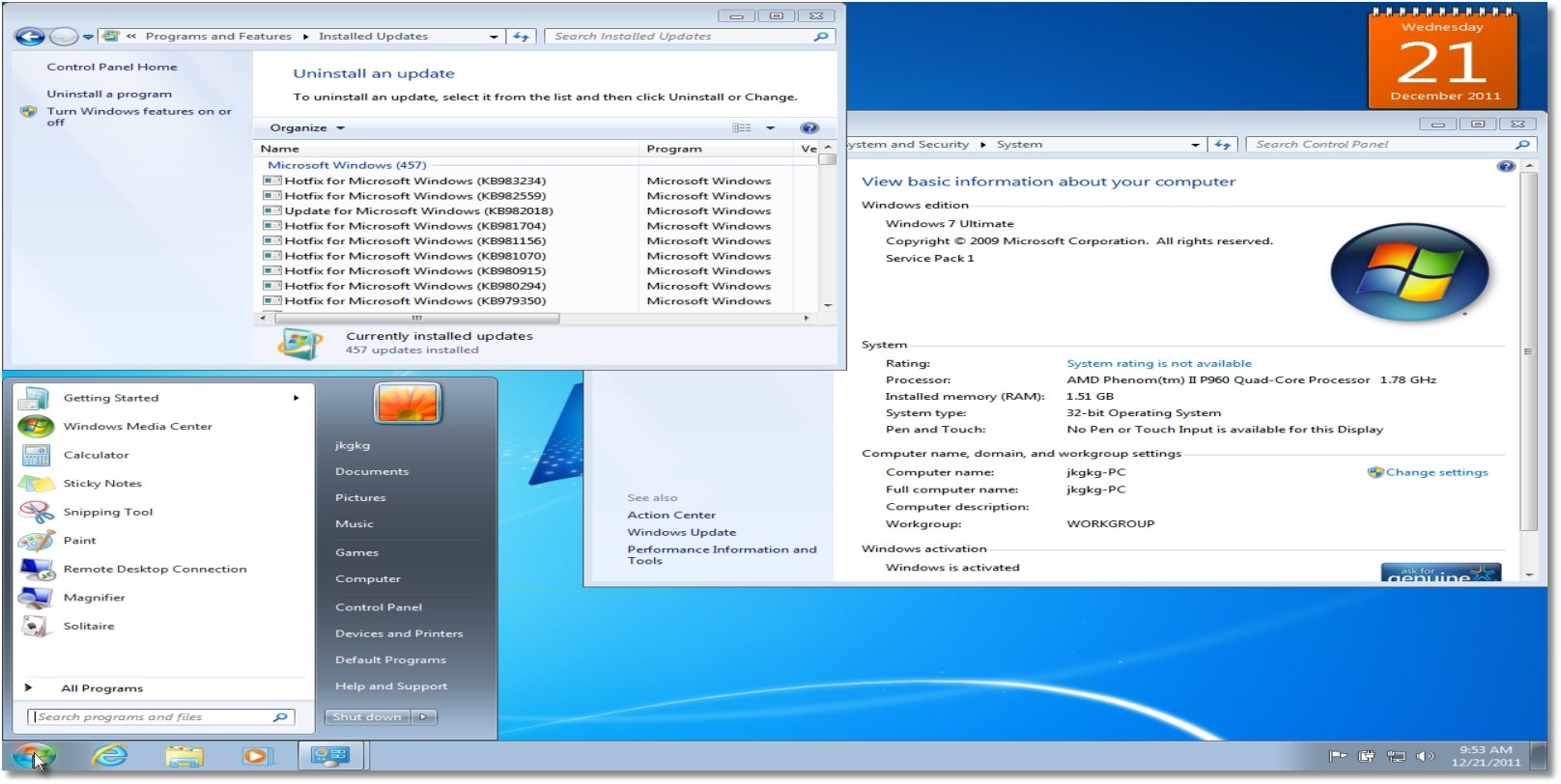
Task: Click Search Control Panel field
Action: 1391,145
